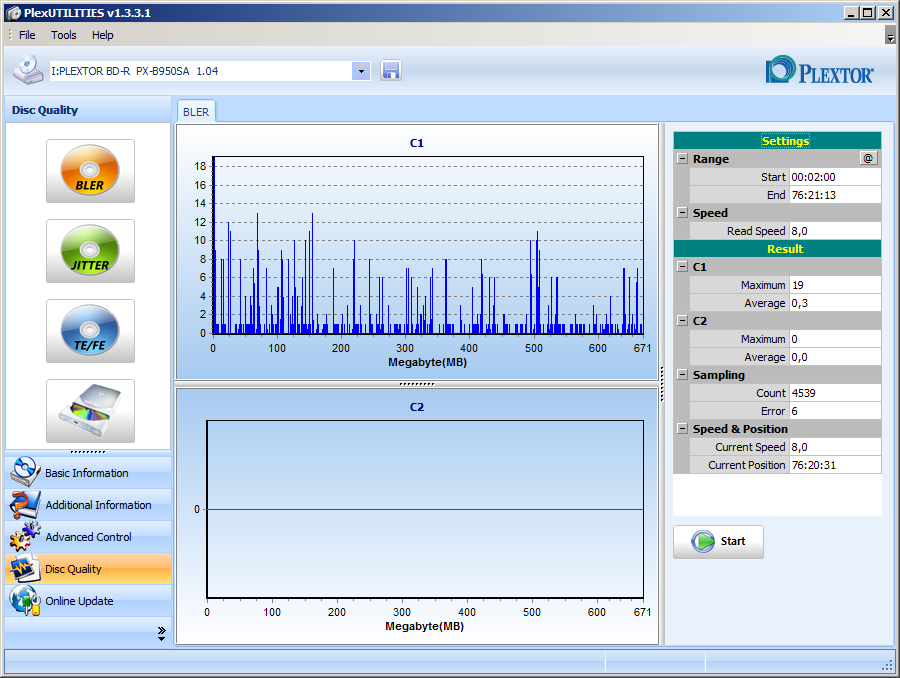Select the C1 Average value 0,3
Image resolution: width=900 pixels, height=678 pixels.
pyautogui.click(x=835, y=303)
